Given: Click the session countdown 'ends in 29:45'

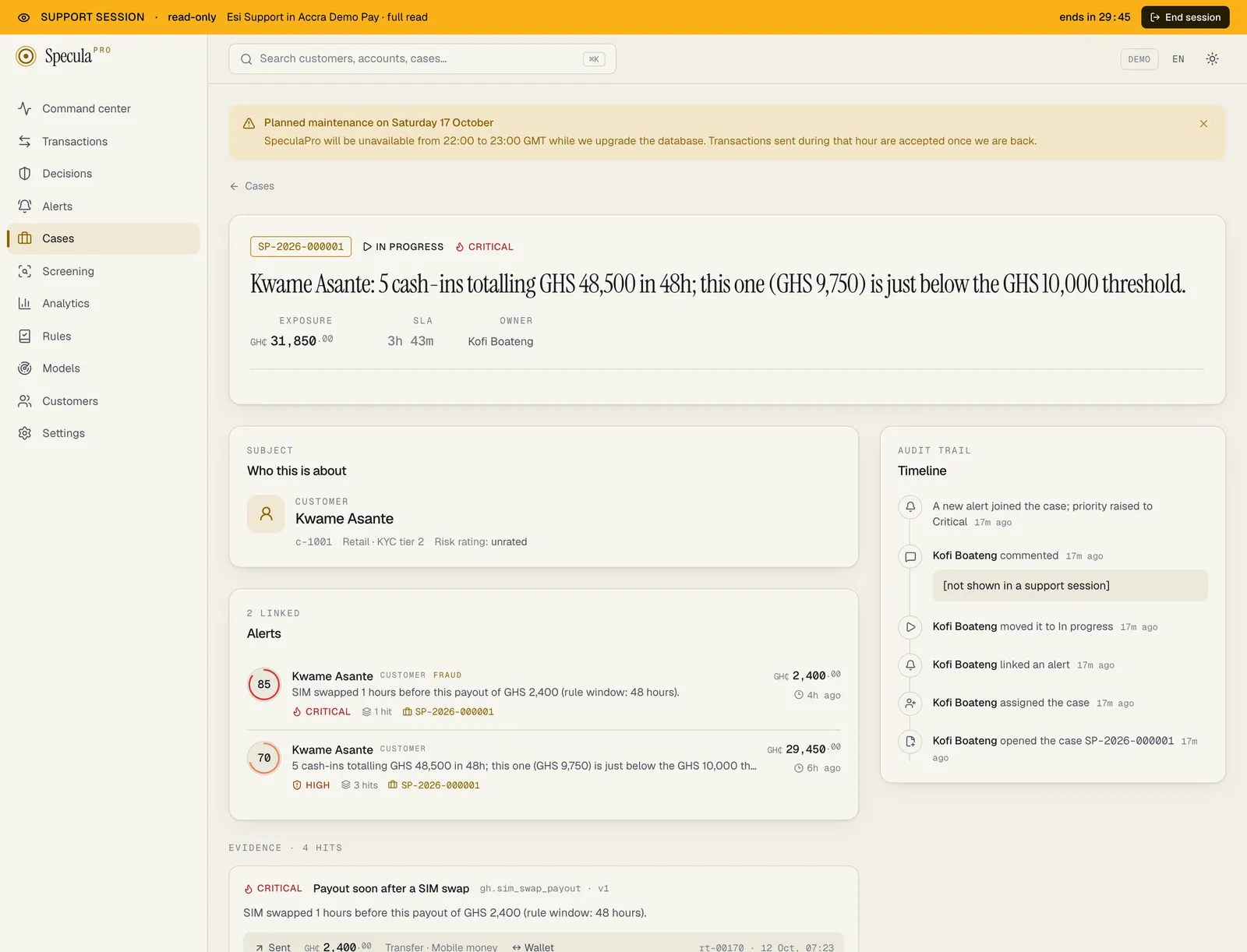Looking at the screenshot, I should click(1094, 17).
